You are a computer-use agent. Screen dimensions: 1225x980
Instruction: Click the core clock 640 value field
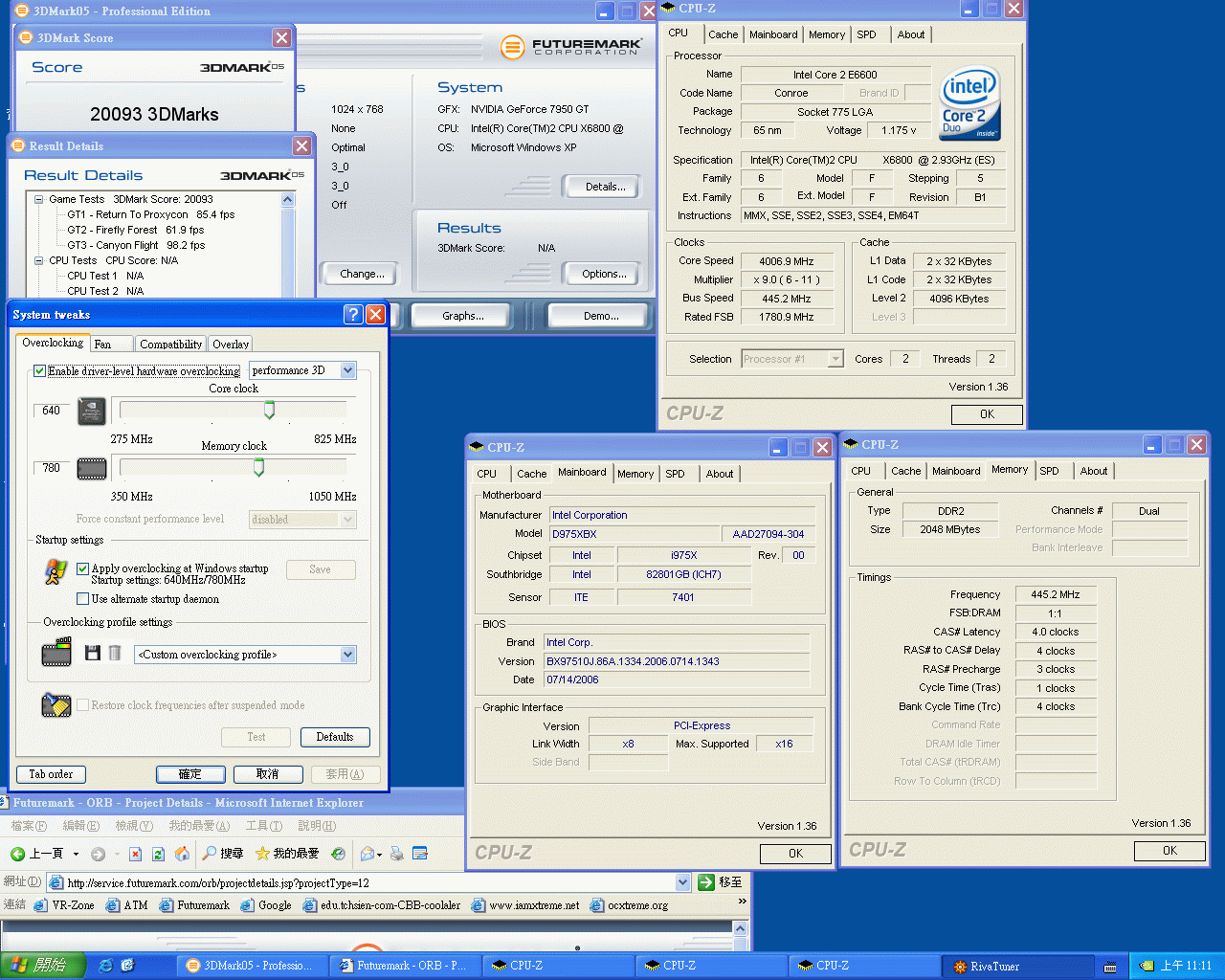coord(52,411)
